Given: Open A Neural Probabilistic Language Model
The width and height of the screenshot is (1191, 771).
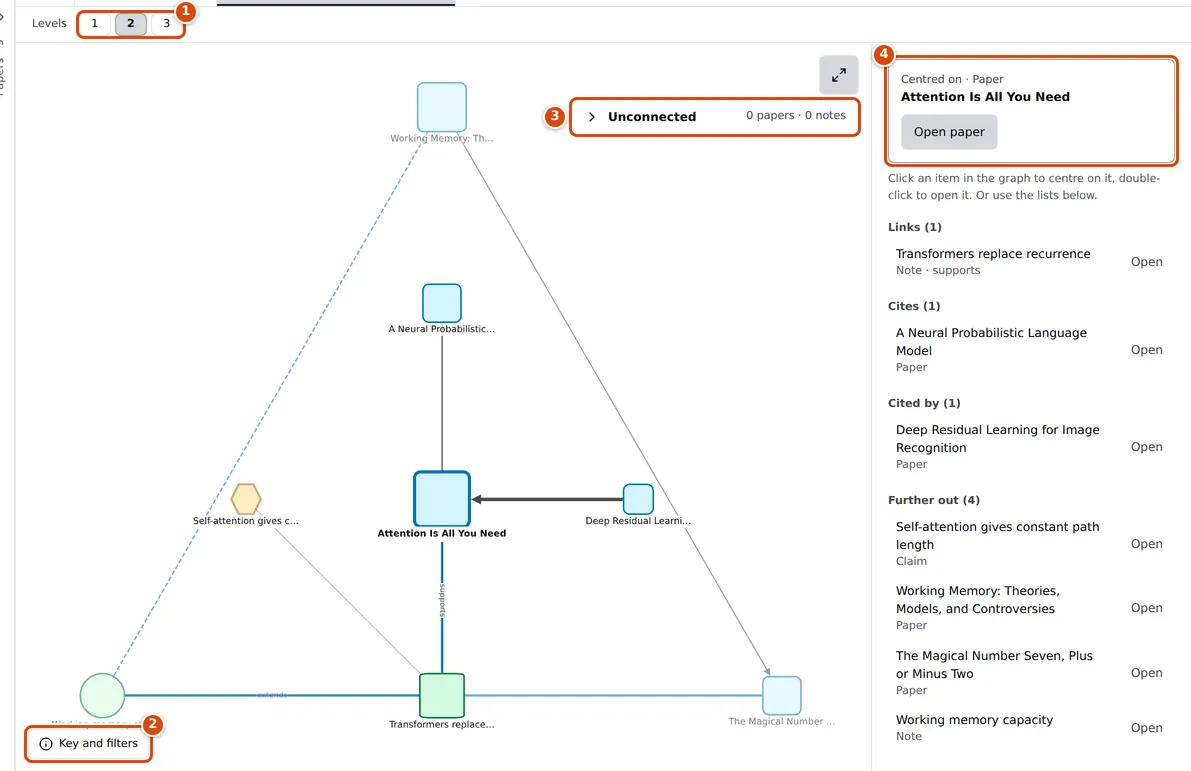Looking at the screenshot, I should coord(1146,350).
